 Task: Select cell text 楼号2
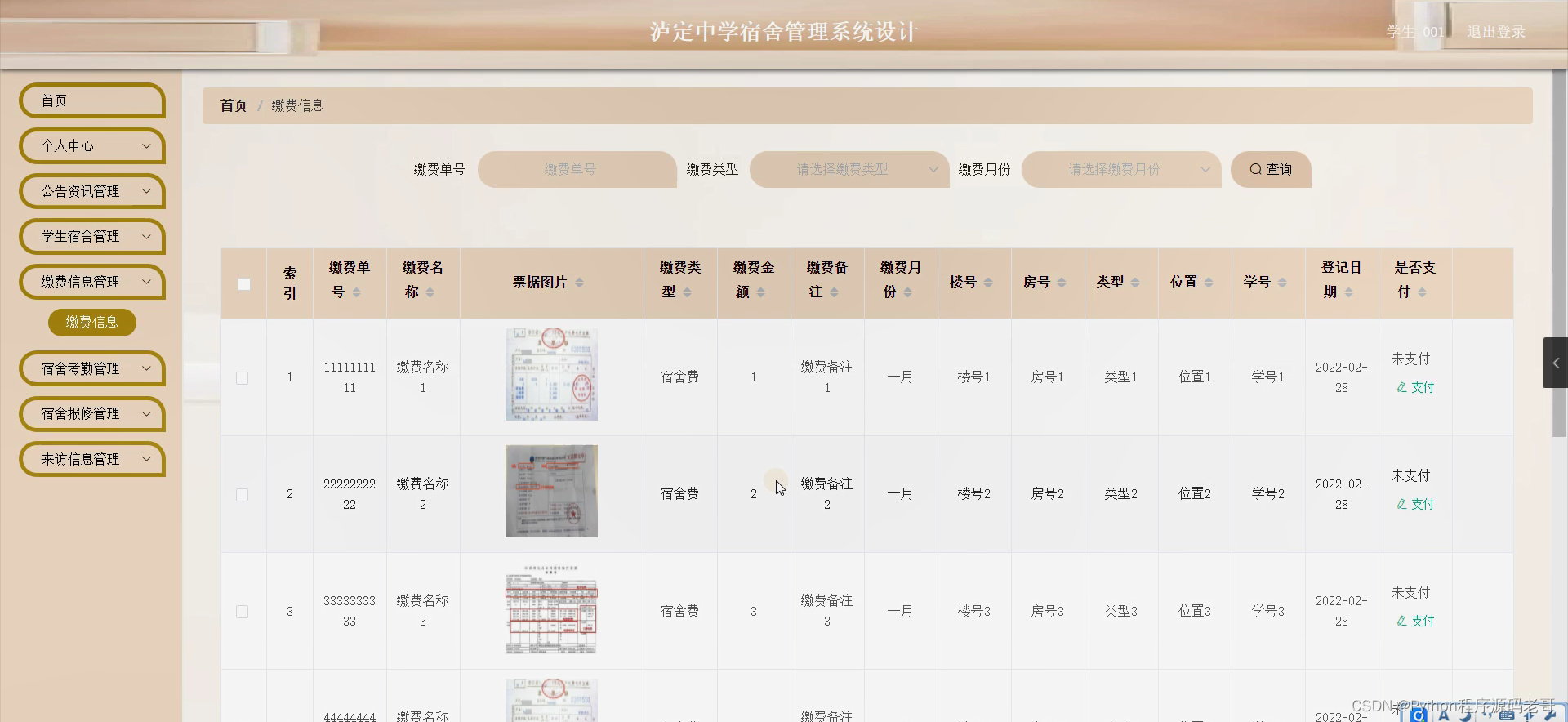click(974, 494)
